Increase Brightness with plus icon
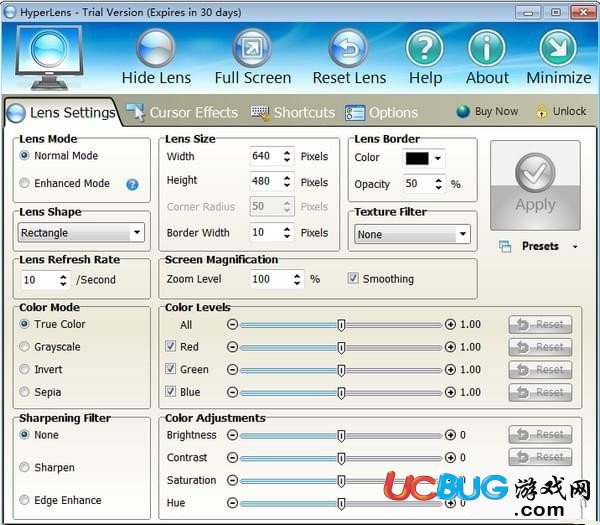Viewport: 600px width, 525px height. tap(450, 435)
